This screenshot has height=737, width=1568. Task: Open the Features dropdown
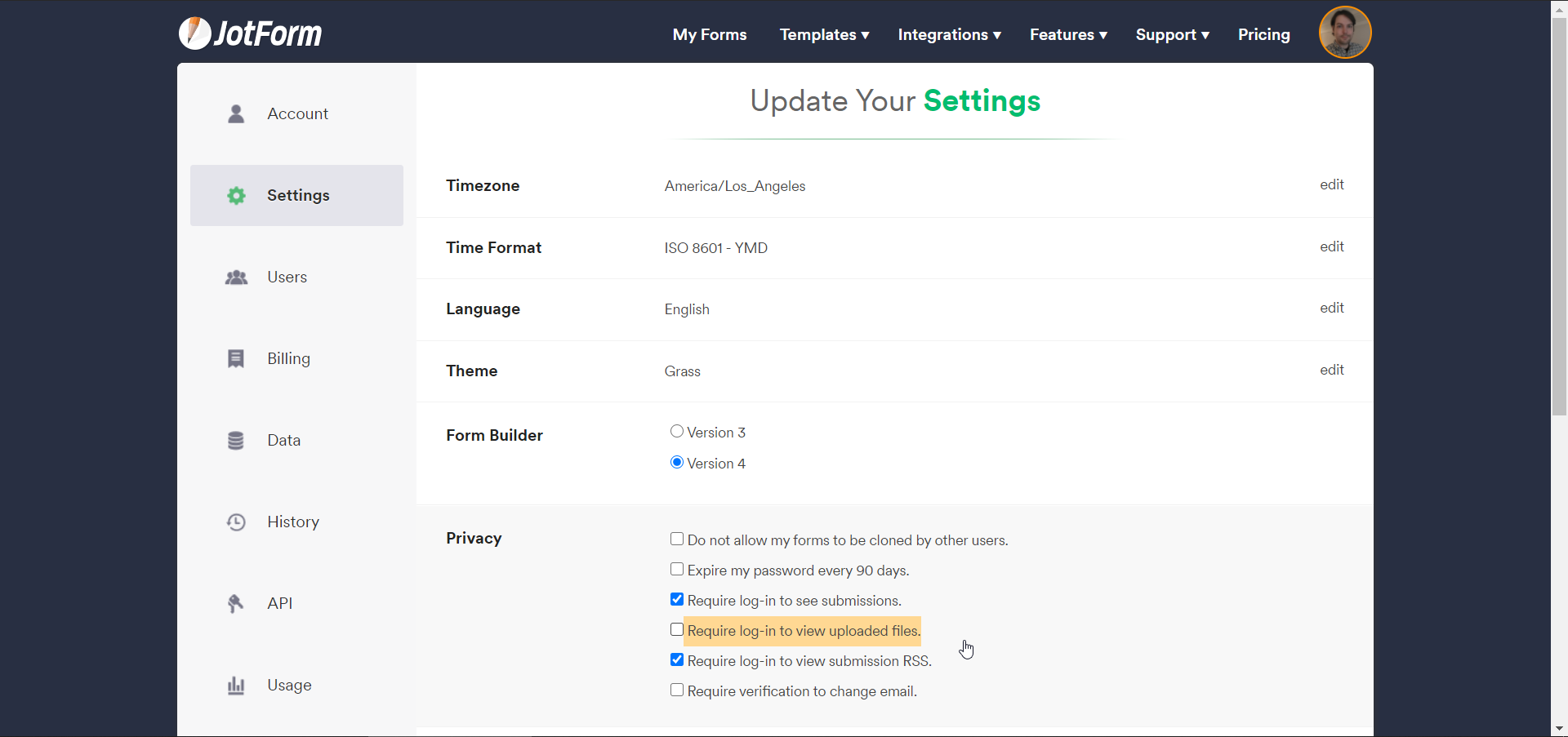[x=1068, y=34]
